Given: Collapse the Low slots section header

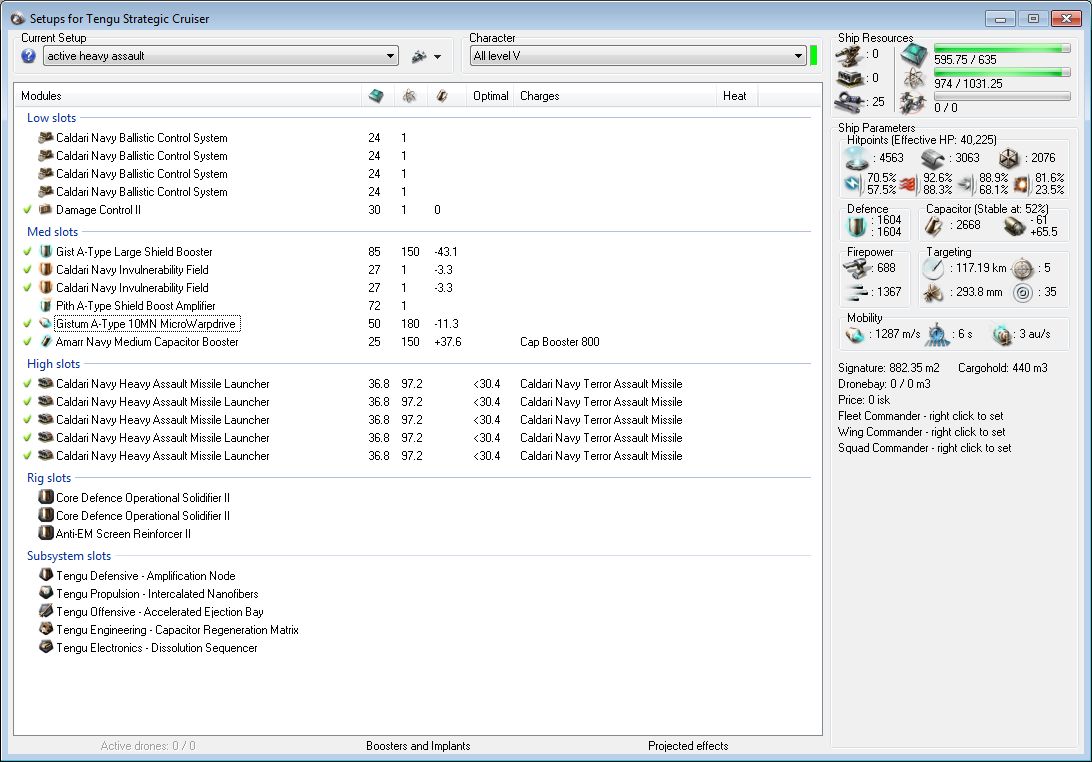Looking at the screenshot, I should coord(52,118).
